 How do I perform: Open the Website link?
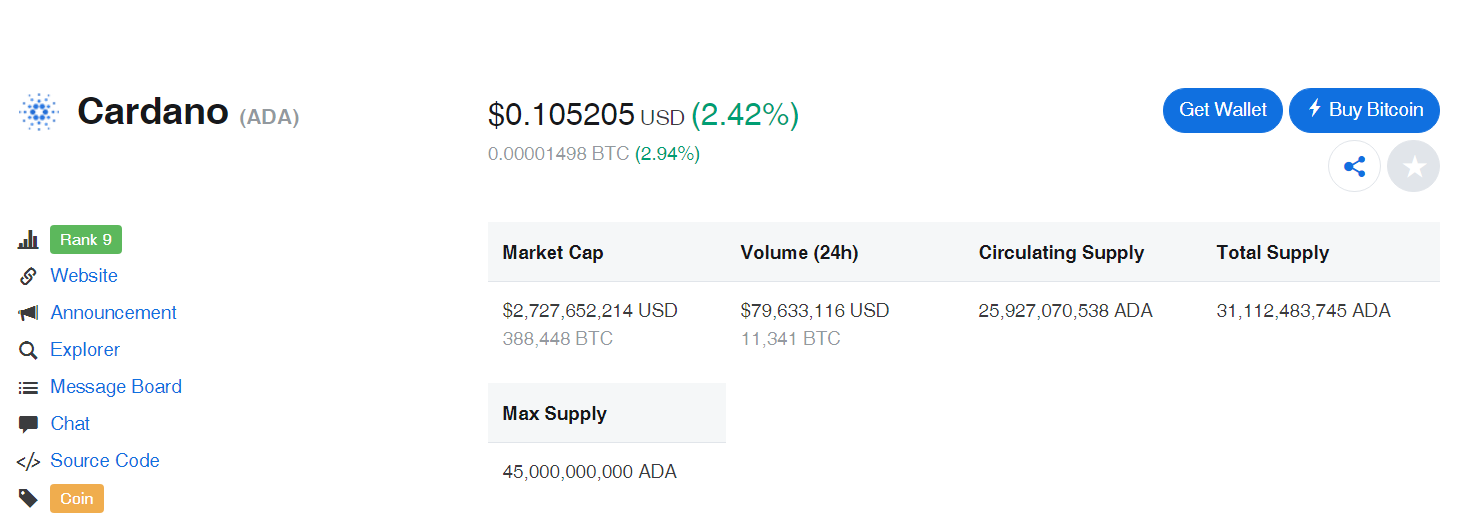84,276
